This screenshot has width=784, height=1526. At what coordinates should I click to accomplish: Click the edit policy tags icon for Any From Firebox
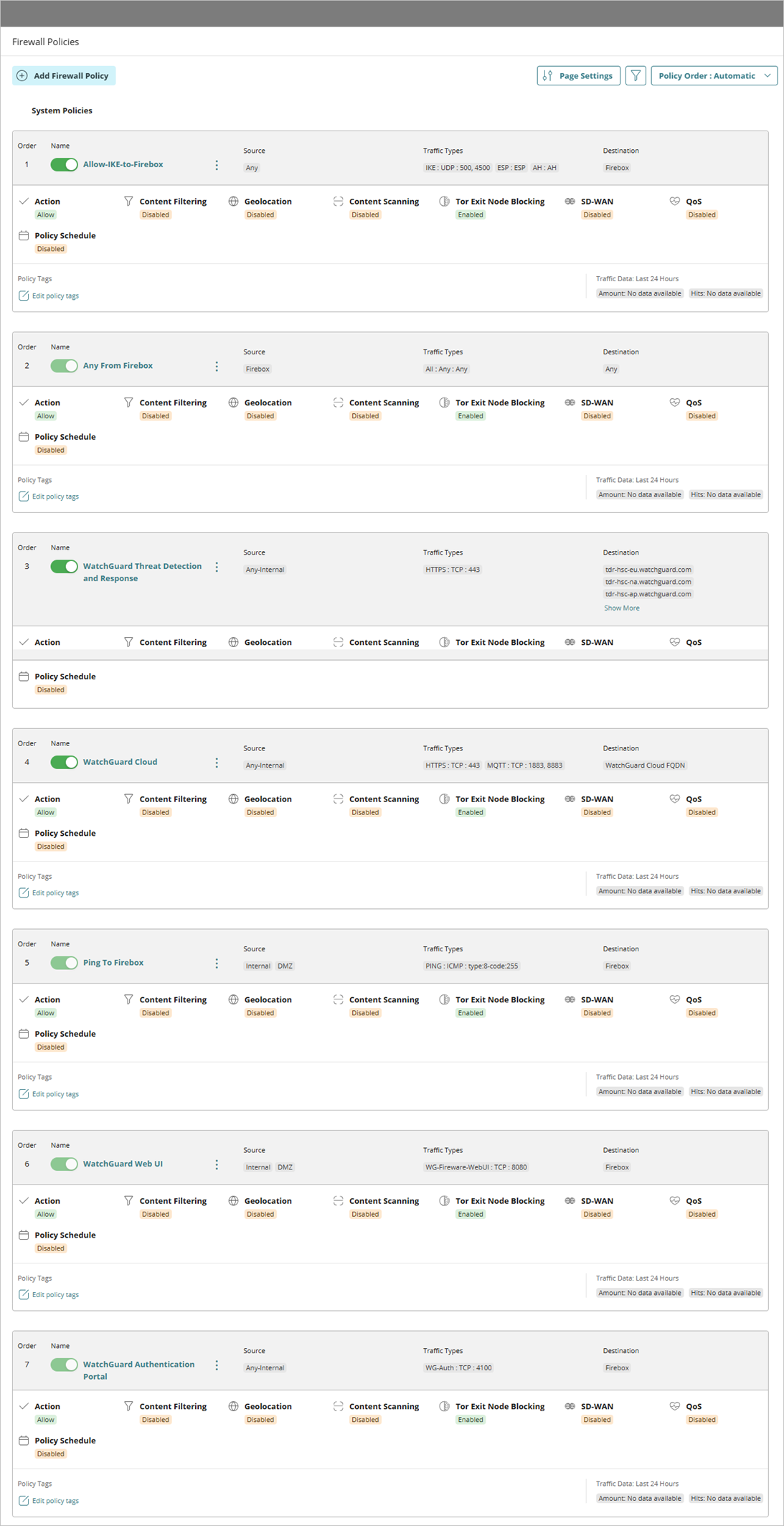coord(24,496)
